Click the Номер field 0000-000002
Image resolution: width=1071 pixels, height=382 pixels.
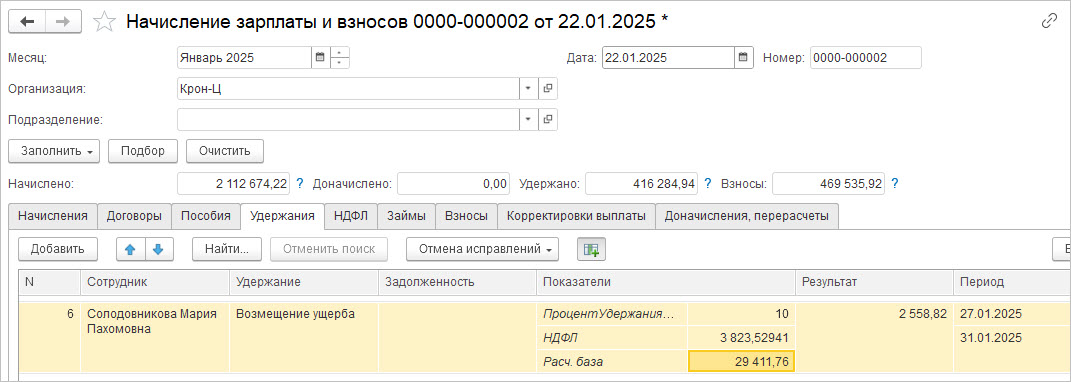click(x=865, y=57)
